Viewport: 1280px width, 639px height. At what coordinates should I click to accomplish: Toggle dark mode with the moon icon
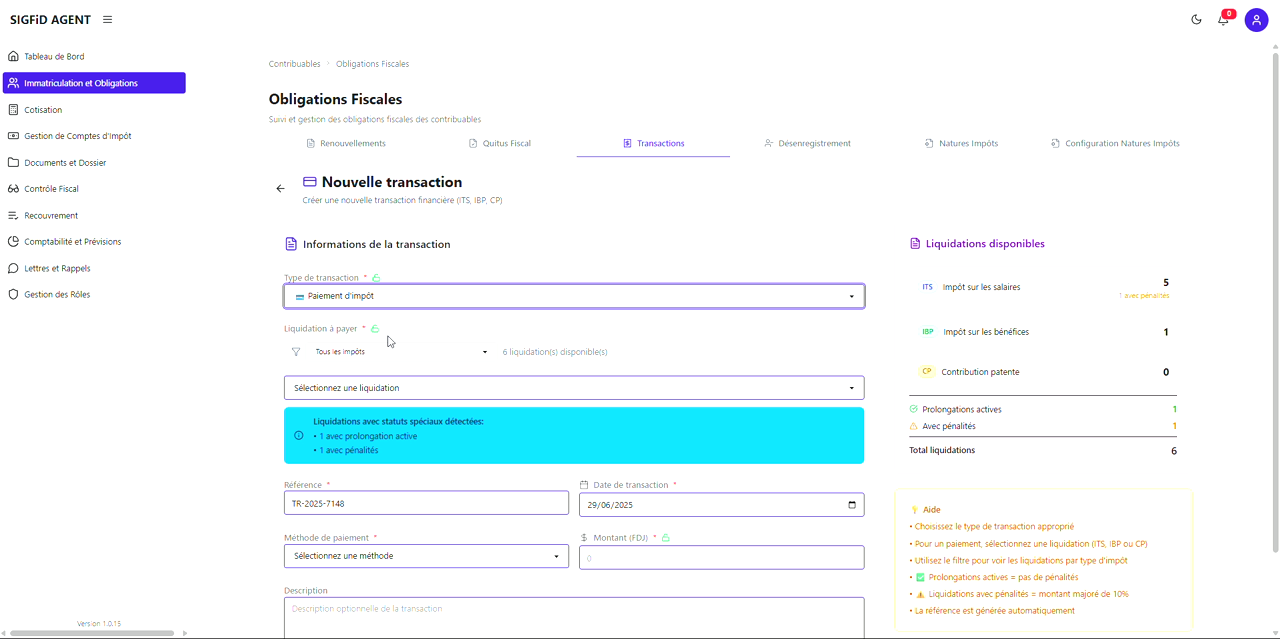[1196, 19]
